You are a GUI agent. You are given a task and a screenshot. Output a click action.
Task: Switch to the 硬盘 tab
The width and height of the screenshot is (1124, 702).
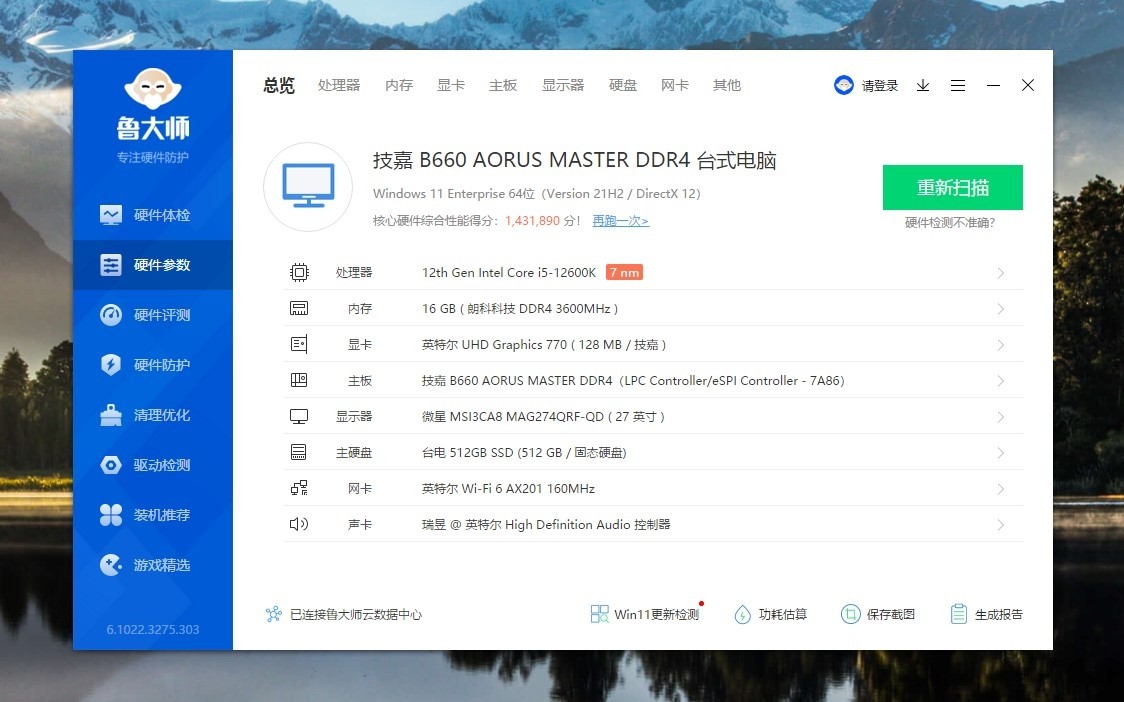(622, 85)
